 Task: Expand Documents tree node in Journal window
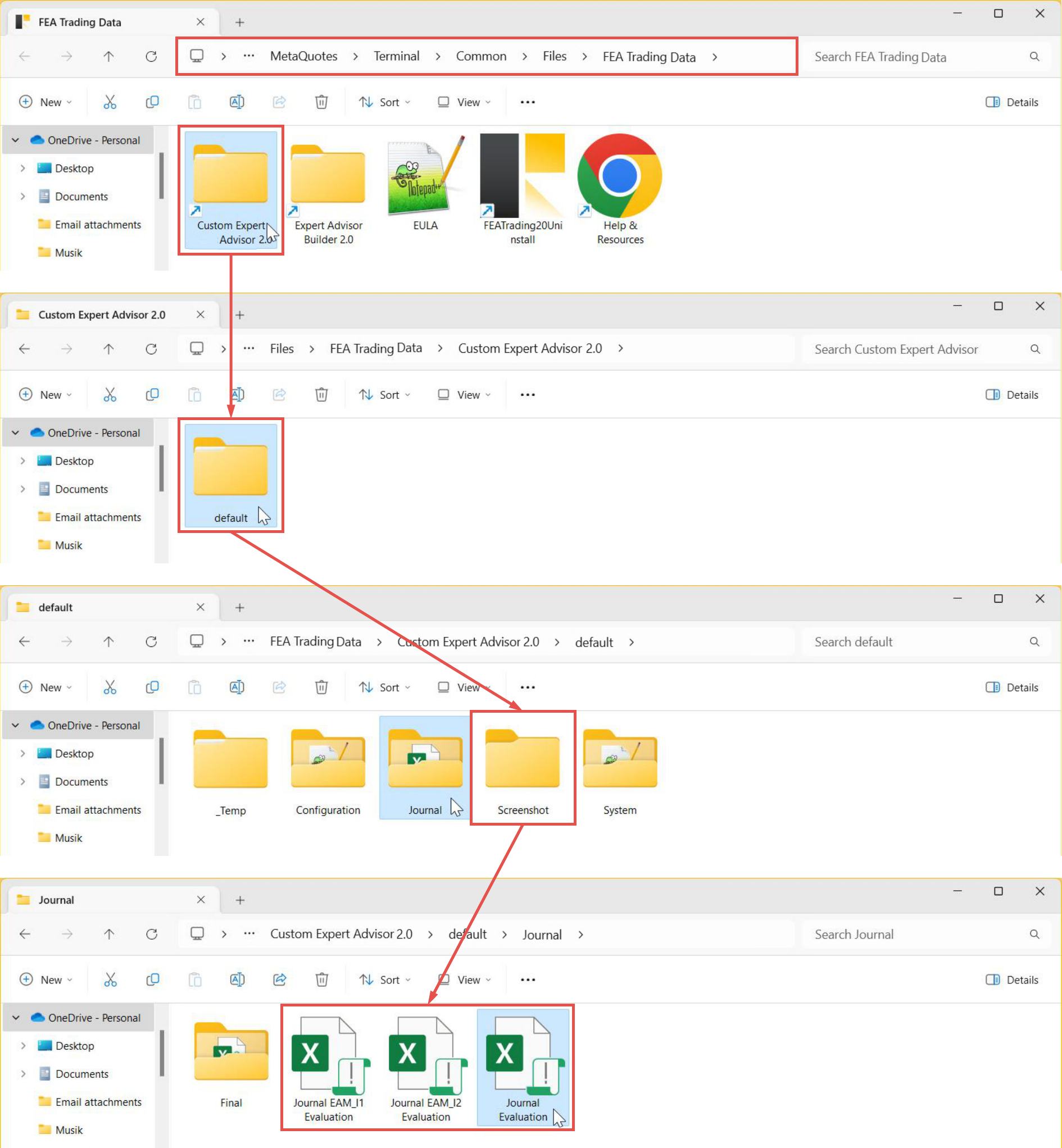pos(23,1074)
